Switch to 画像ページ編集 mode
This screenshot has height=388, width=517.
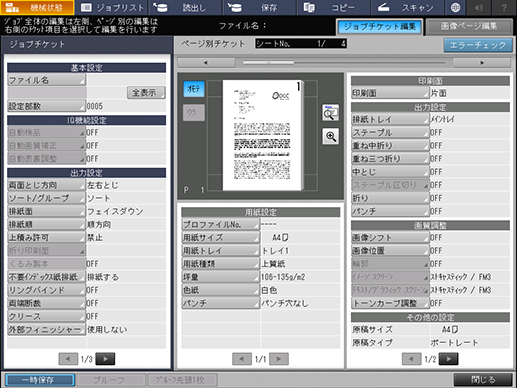(x=469, y=27)
